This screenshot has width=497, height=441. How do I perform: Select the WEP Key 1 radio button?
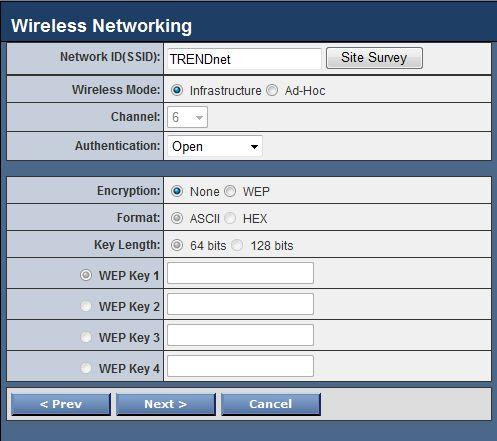[86, 275]
